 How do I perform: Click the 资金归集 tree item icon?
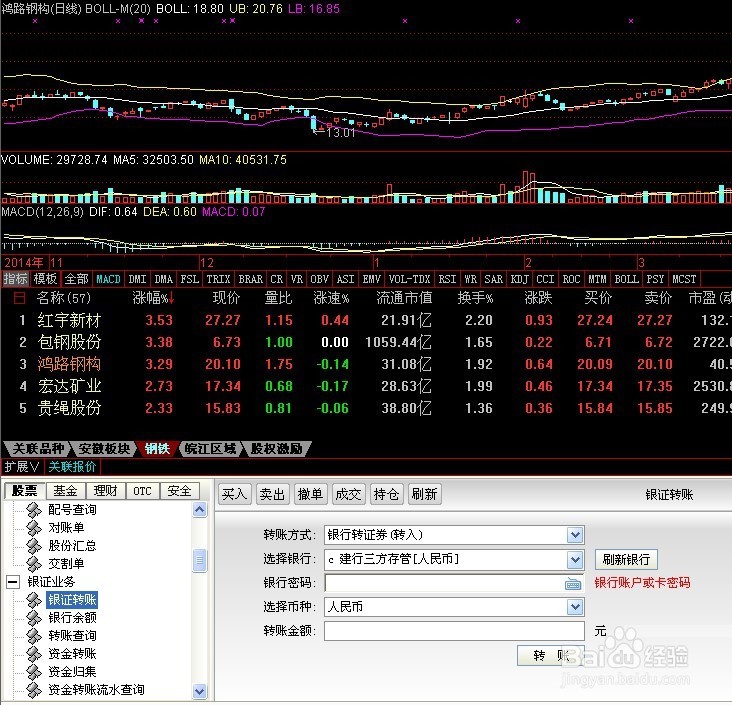[34, 672]
